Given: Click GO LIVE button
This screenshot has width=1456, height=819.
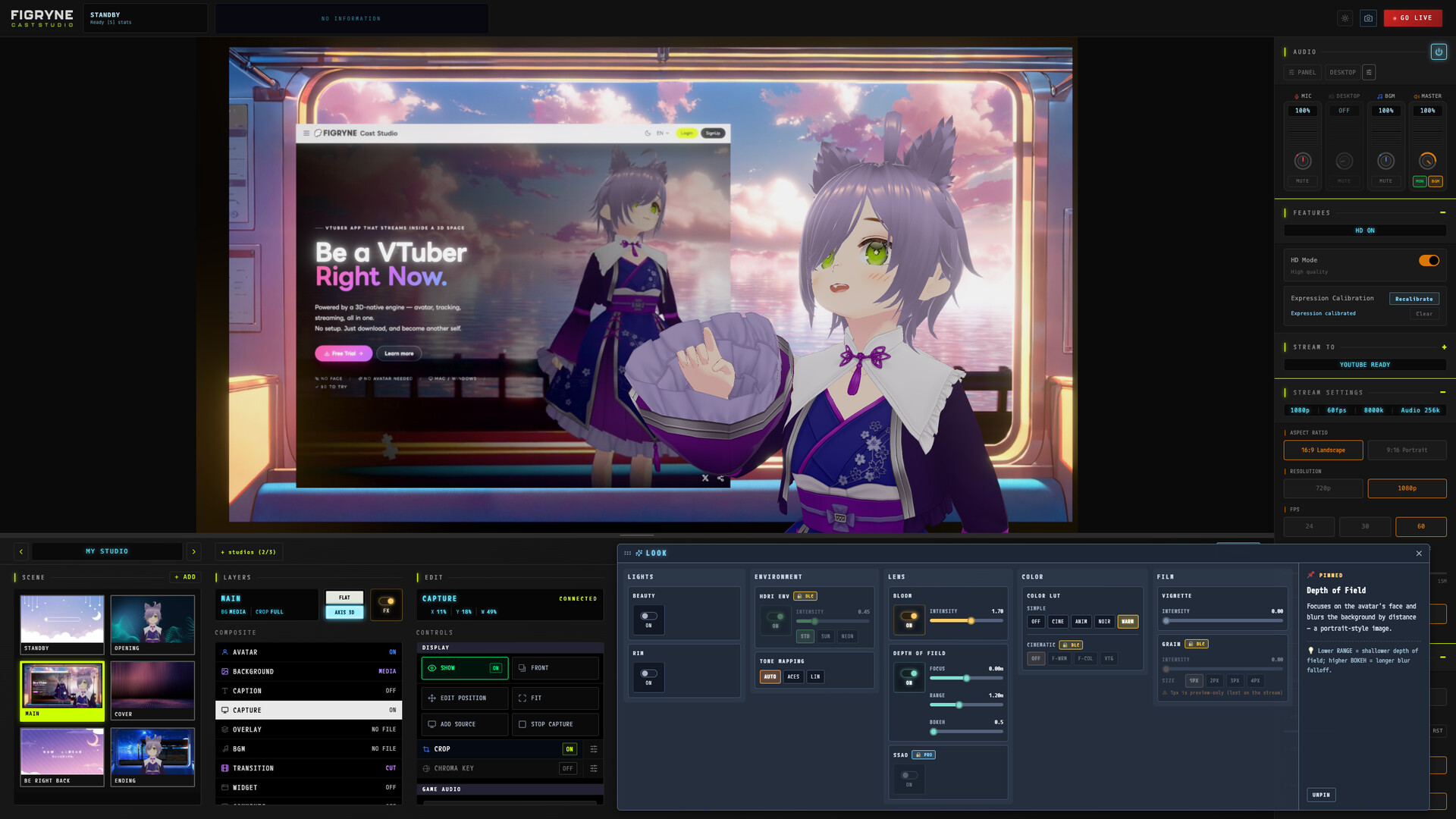Looking at the screenshot, I should click(1413, 18).
